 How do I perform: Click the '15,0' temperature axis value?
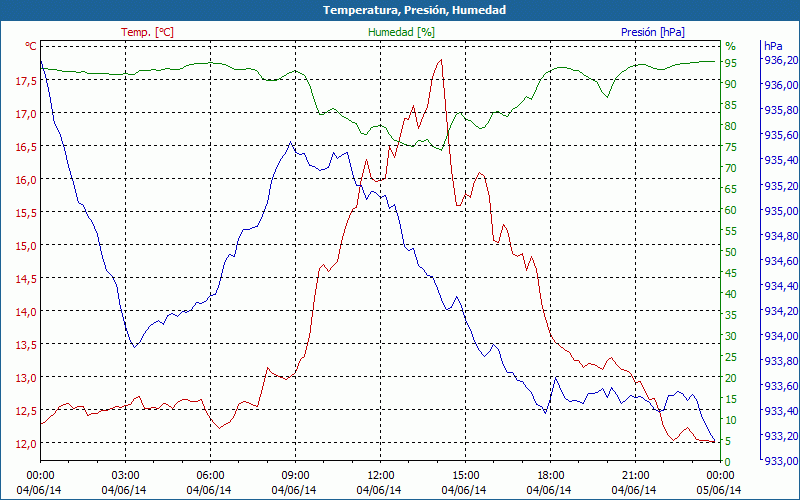(27, 245)
